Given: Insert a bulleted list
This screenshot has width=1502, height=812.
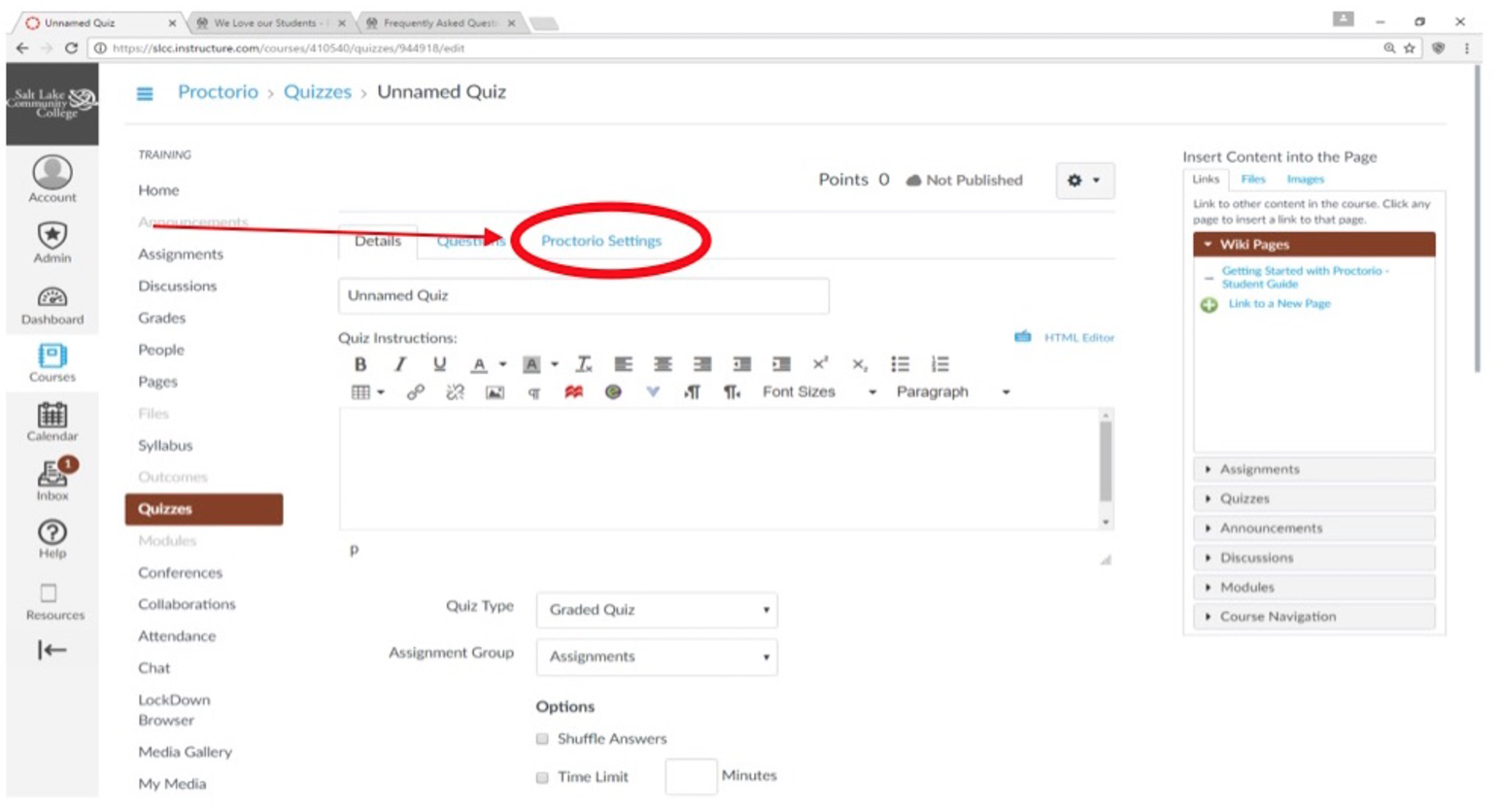Looking at the screenshot, I should pos(901,364).
